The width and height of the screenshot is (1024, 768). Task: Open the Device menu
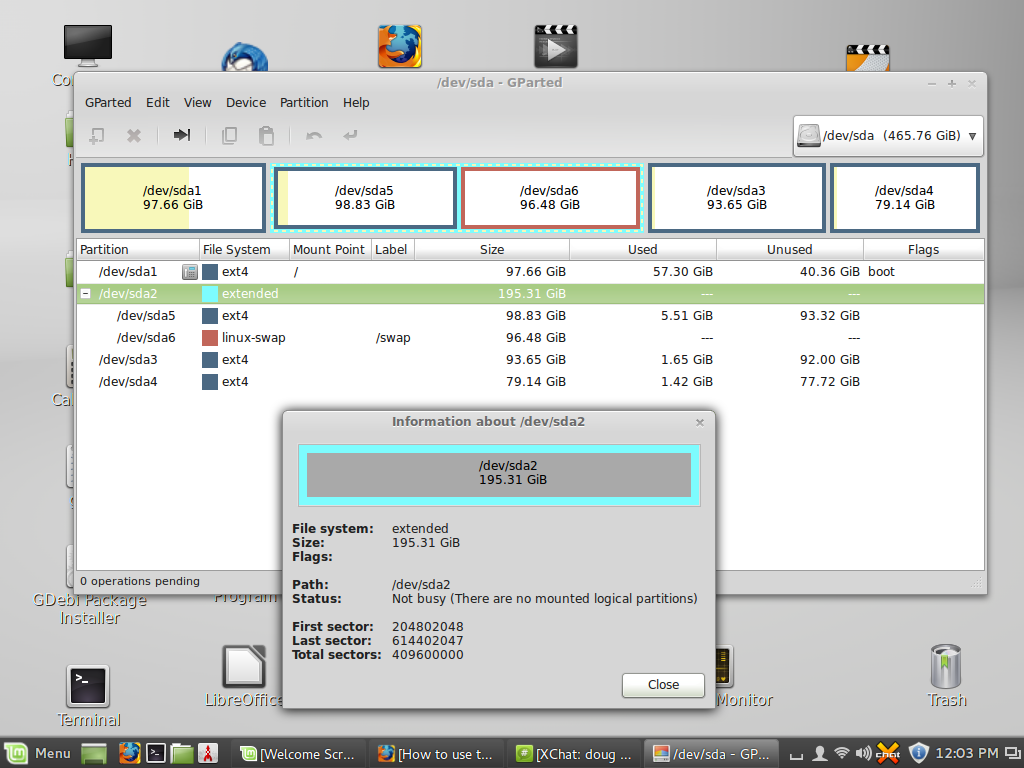click(x=246, y=103)
